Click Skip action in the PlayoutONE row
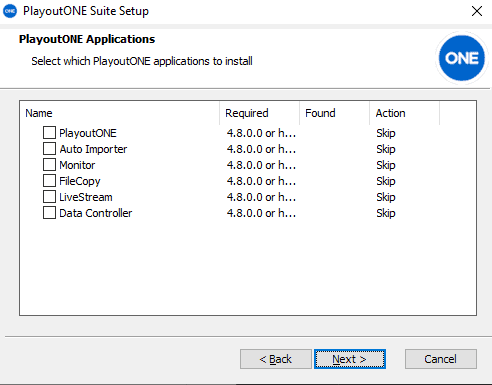Image resolution: width=492 pixels, height=385 pixels. pos(386,133)
